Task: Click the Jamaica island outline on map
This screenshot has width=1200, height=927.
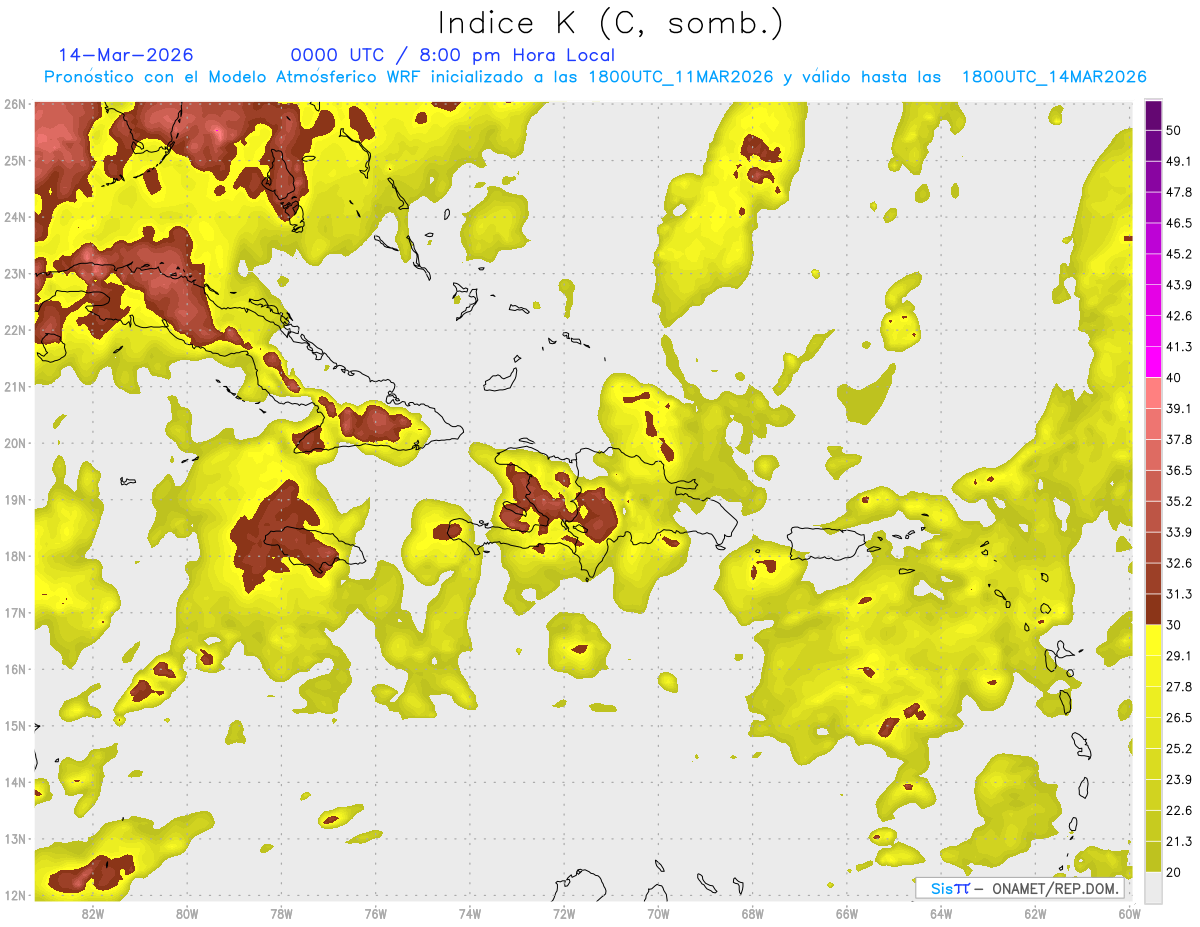Action: click(315, 549)
